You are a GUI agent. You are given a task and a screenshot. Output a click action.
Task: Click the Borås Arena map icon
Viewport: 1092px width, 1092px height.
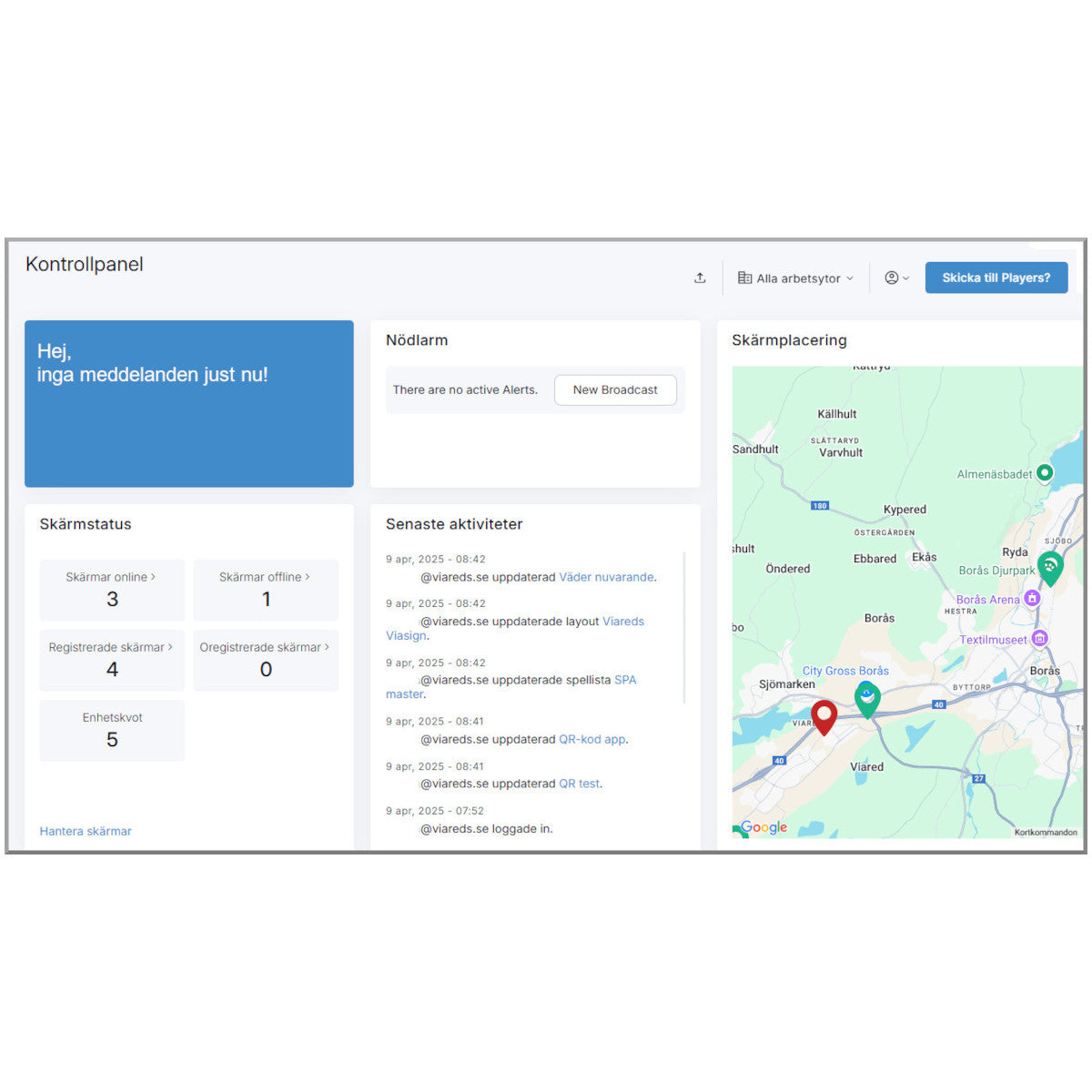pos(1032,598)
